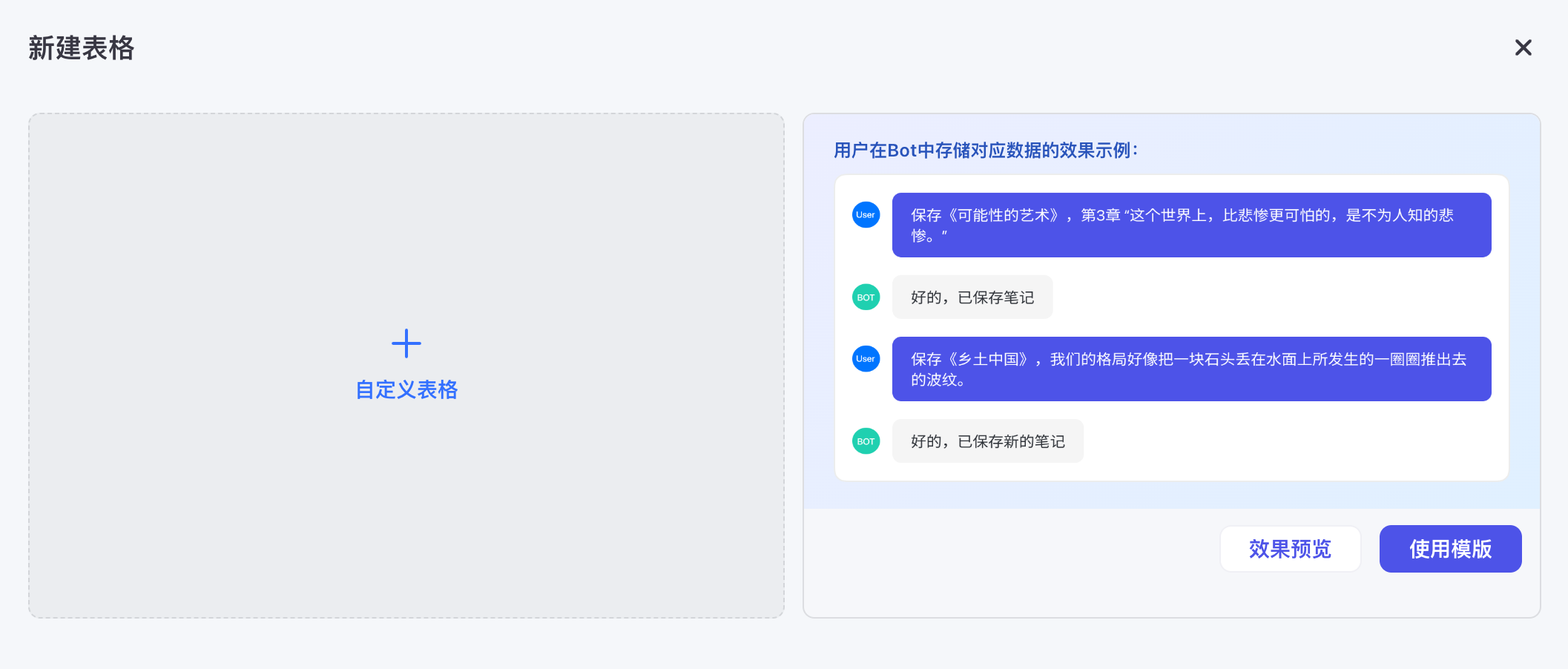
Task: Click the first User avatar icon
Action: [x=866, y=214]
